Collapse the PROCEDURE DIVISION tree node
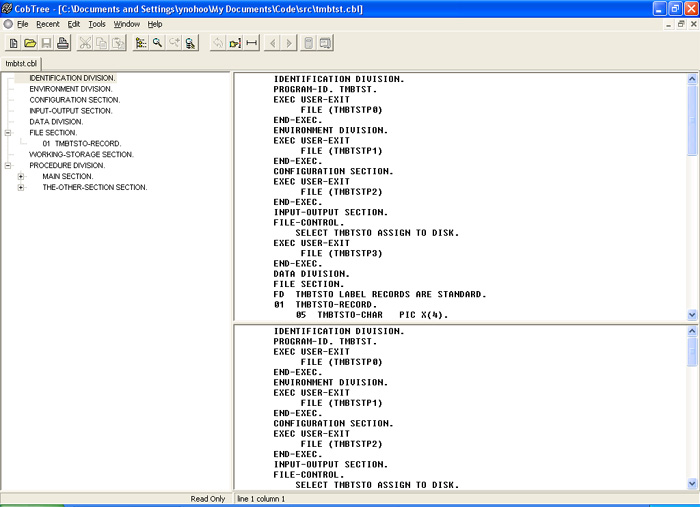The width and height of the screenshot is (700, 507). [x=8, y=165]
